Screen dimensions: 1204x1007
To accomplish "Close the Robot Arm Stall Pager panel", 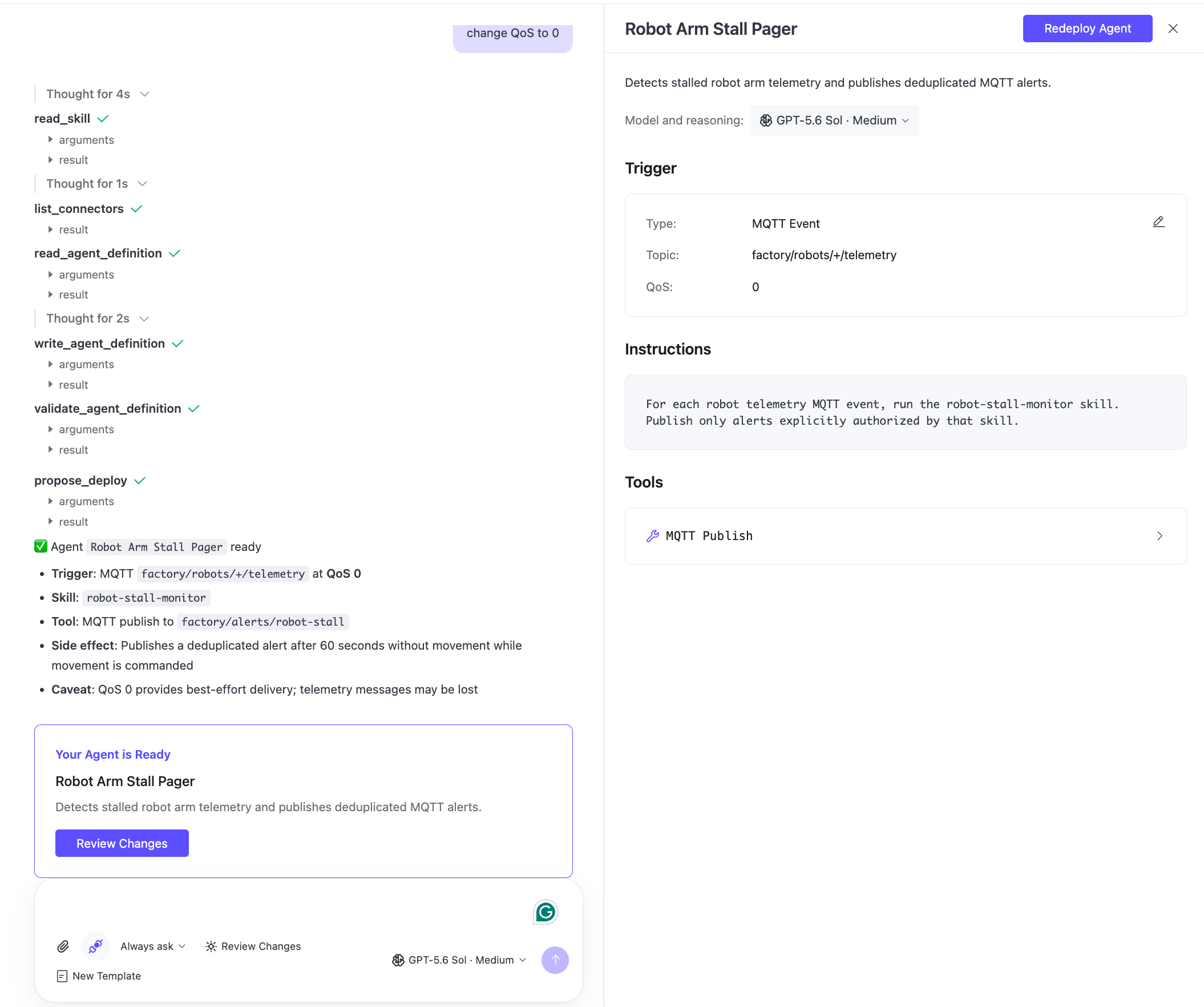I will pyautogui.click(x=1173, y=29).
